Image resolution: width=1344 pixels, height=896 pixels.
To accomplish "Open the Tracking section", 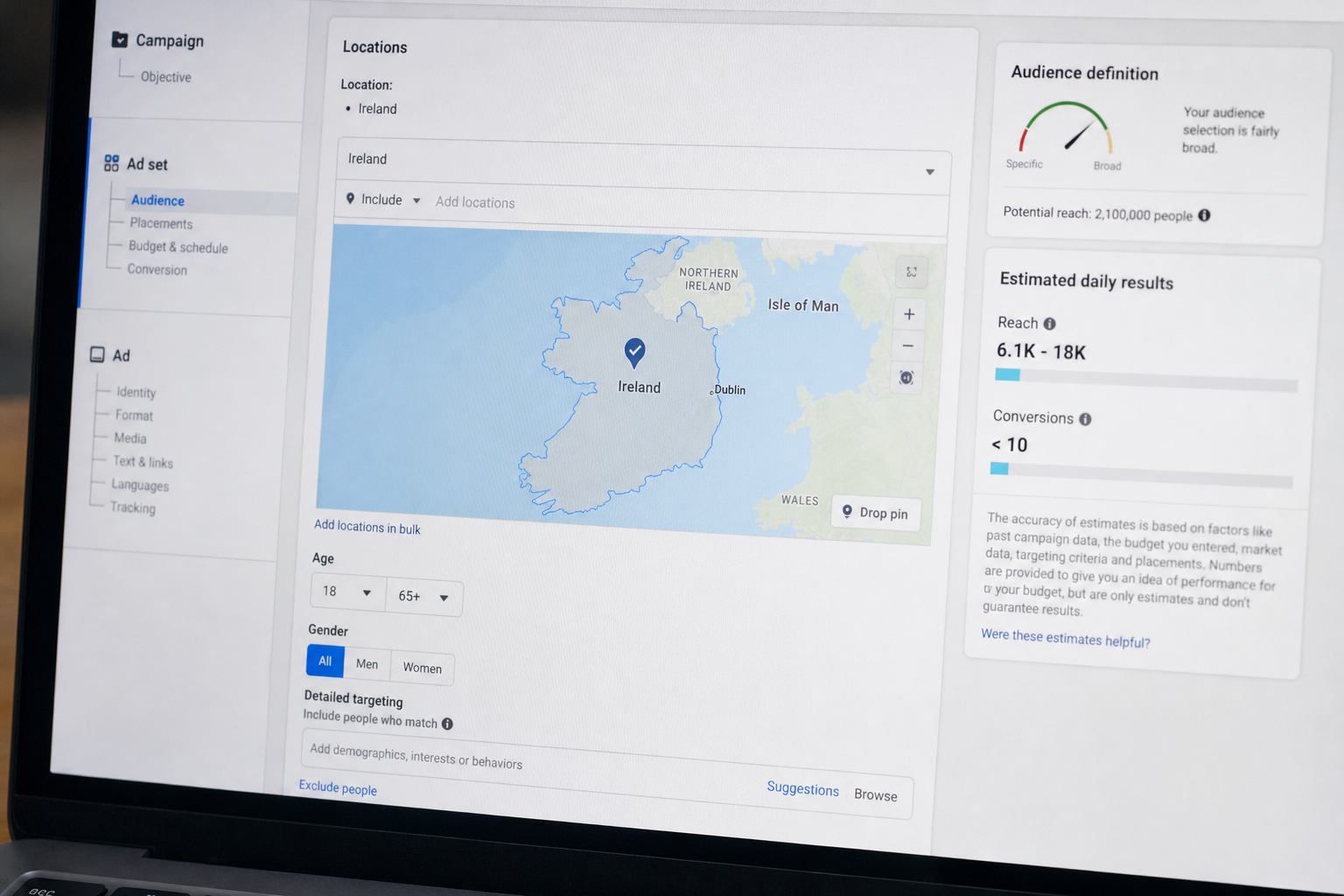I will tap(132, 507).
